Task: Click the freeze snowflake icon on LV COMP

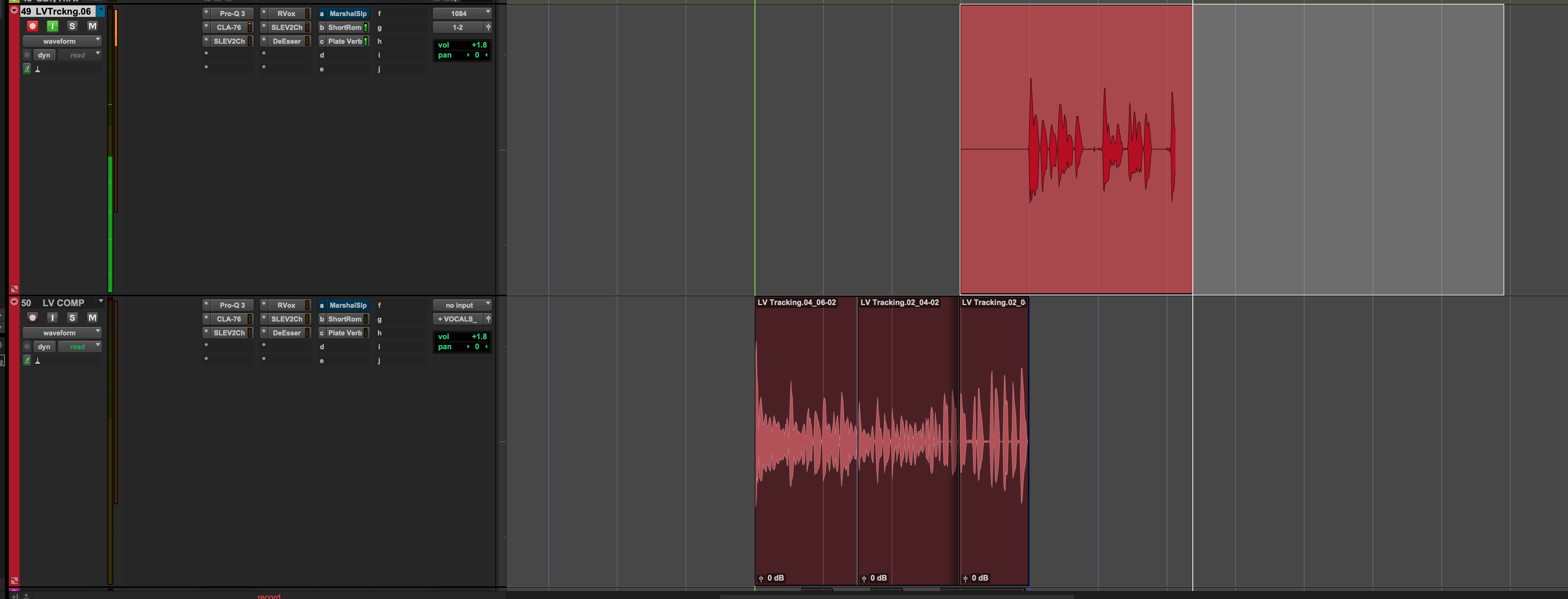Action: pos(27,347)
